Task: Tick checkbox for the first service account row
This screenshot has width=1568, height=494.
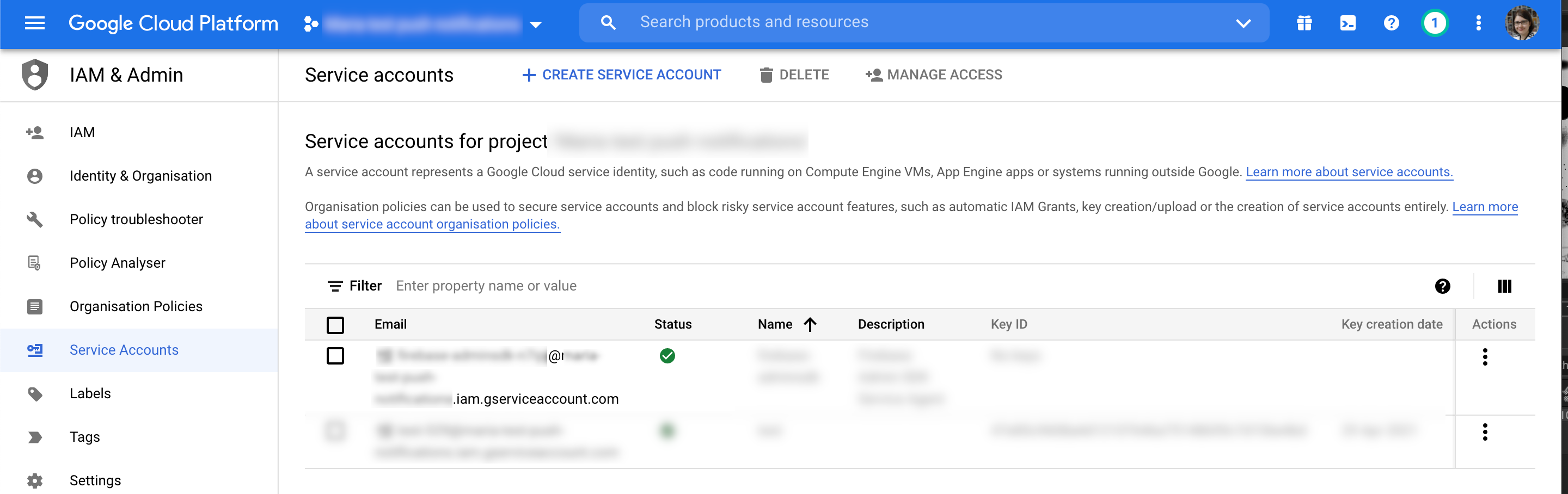Action: (x=335, y=356)
